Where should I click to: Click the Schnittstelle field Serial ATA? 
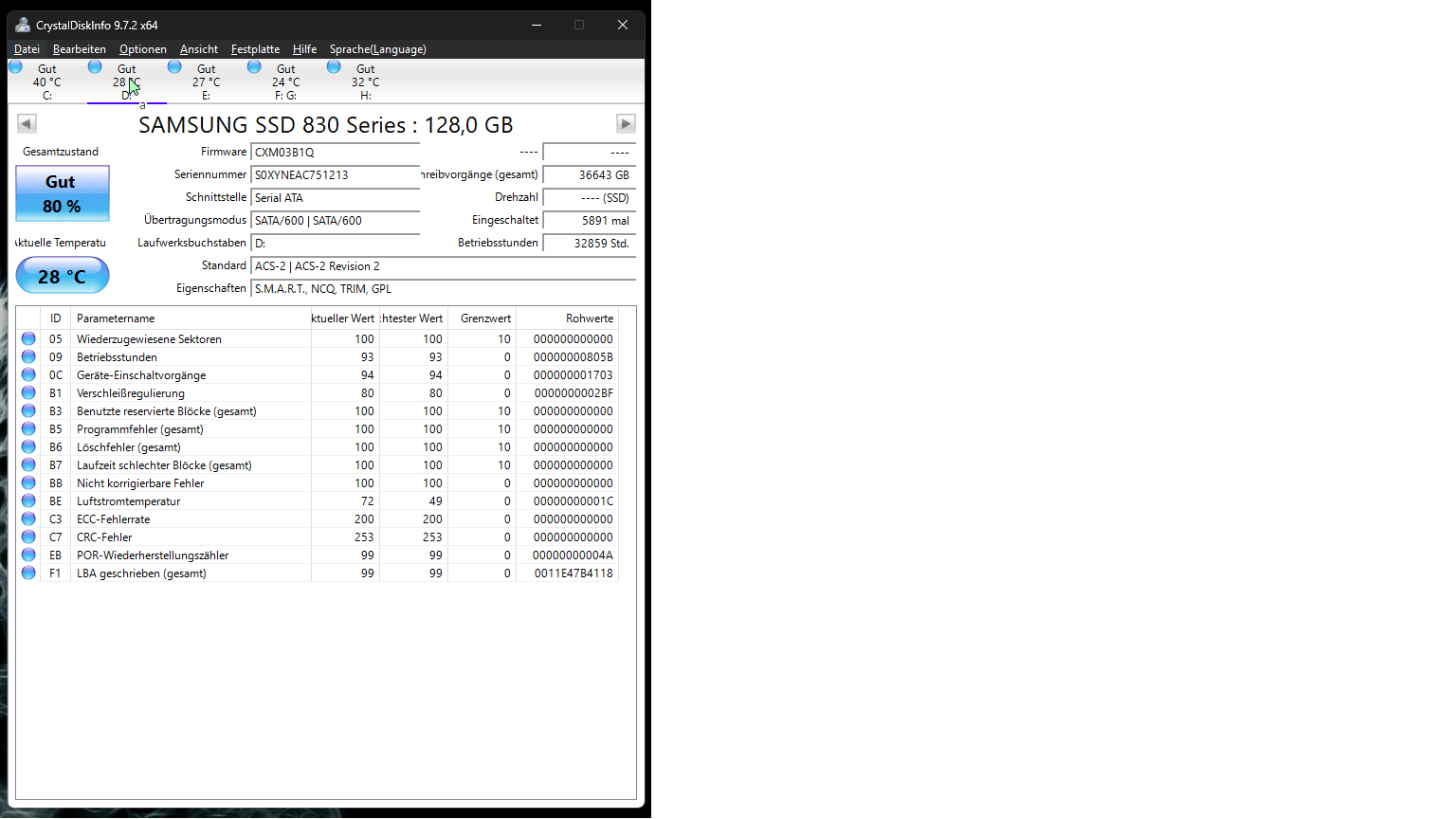(336, 197)
